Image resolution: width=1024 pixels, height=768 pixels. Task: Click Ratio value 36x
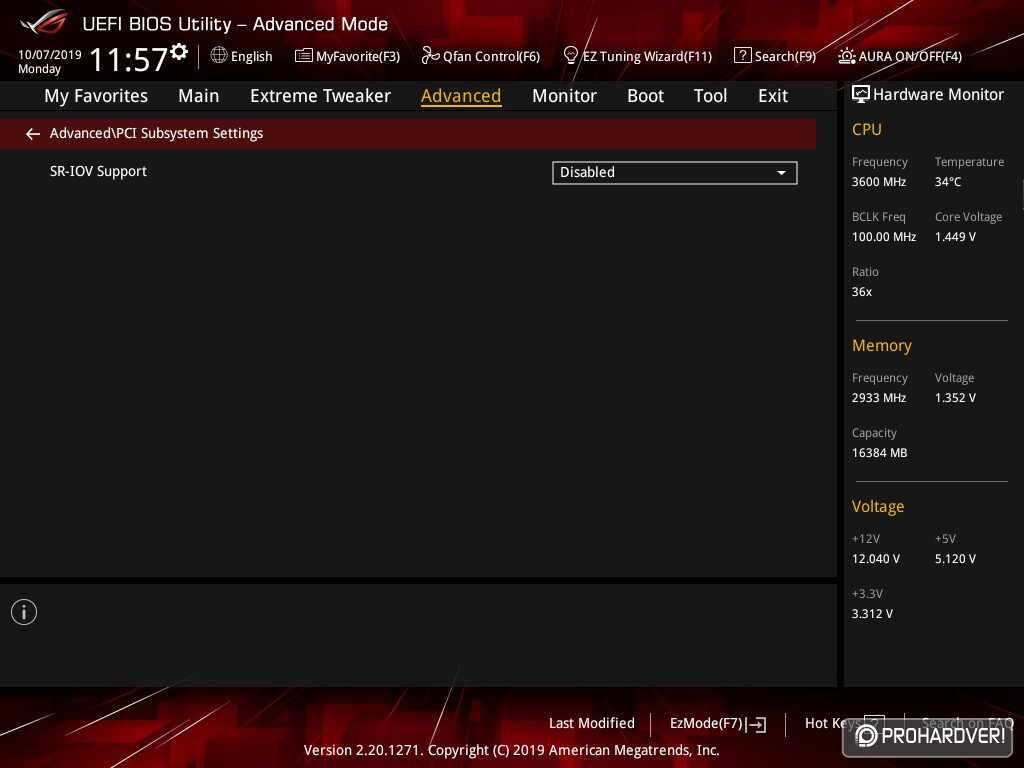click(861, 291)
